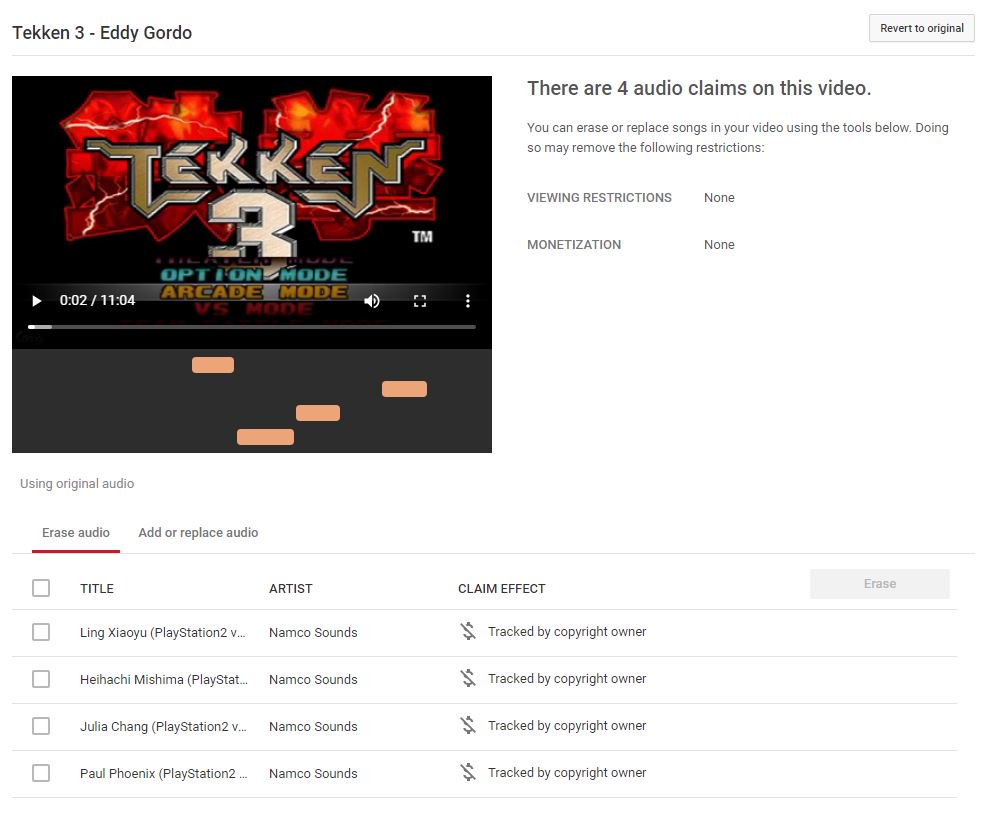Click the 'Using original audio' label
Viewport: 994px width, 826px height.
77,484
